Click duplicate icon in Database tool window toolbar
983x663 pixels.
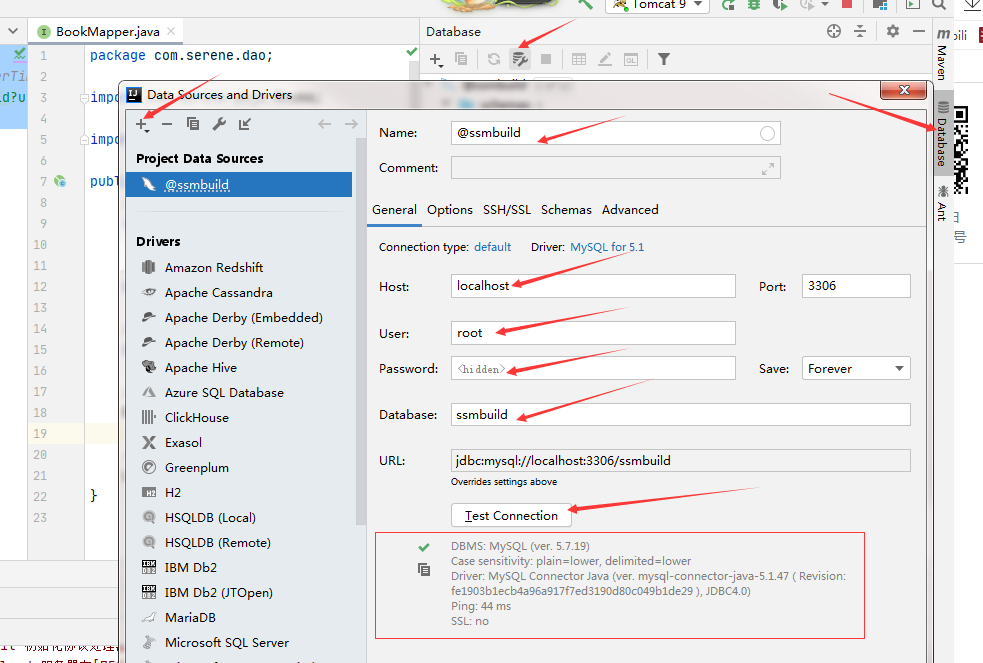pos(461,59)
